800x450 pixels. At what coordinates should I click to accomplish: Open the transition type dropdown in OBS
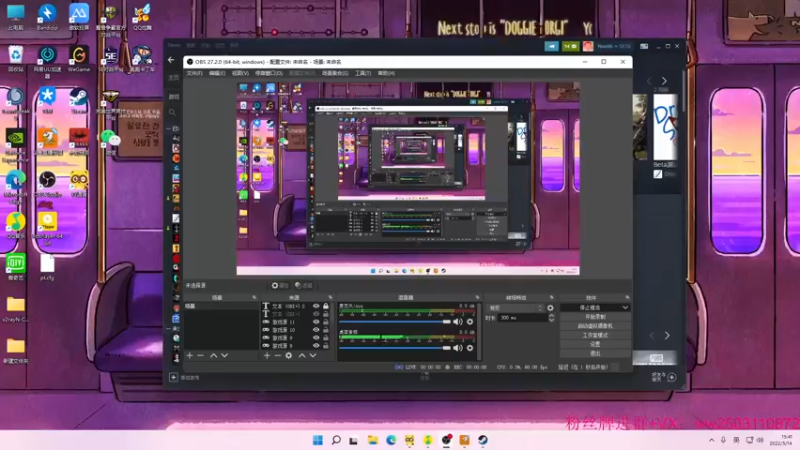tap(515, 308)
